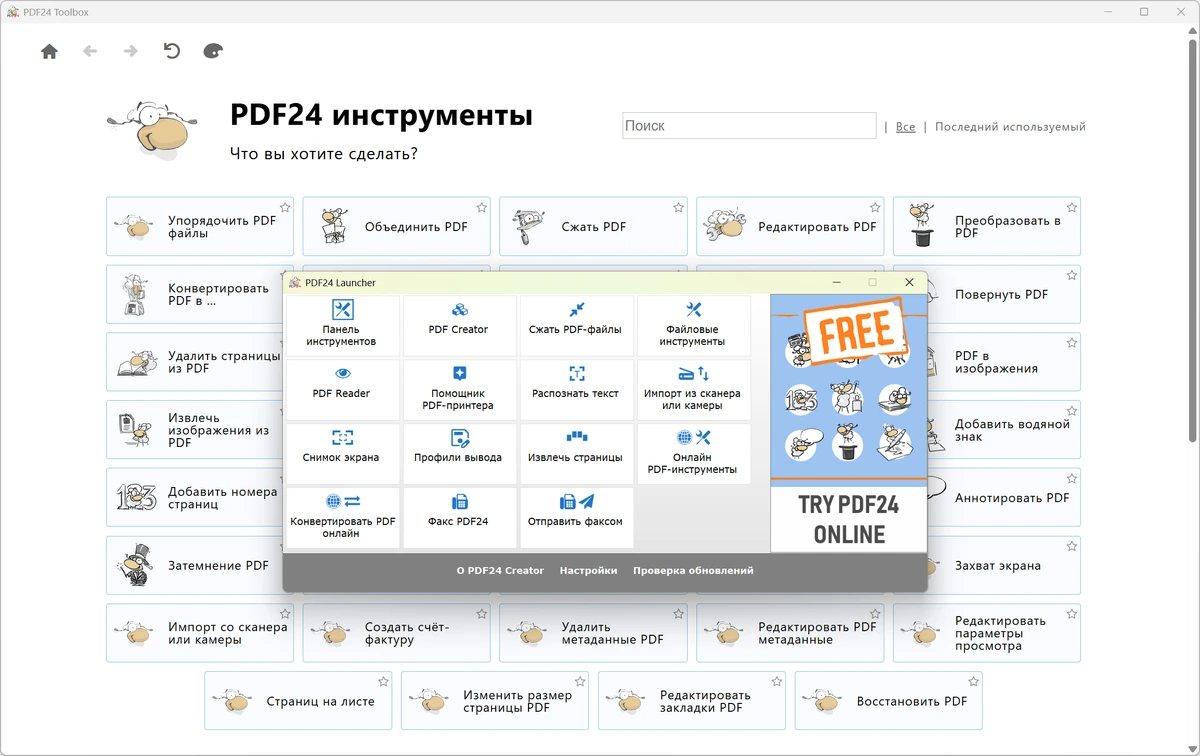Screen dimensions: 1200x756
Task: Favorite the Восстановить PDF star
Action: tap(973, 682)
